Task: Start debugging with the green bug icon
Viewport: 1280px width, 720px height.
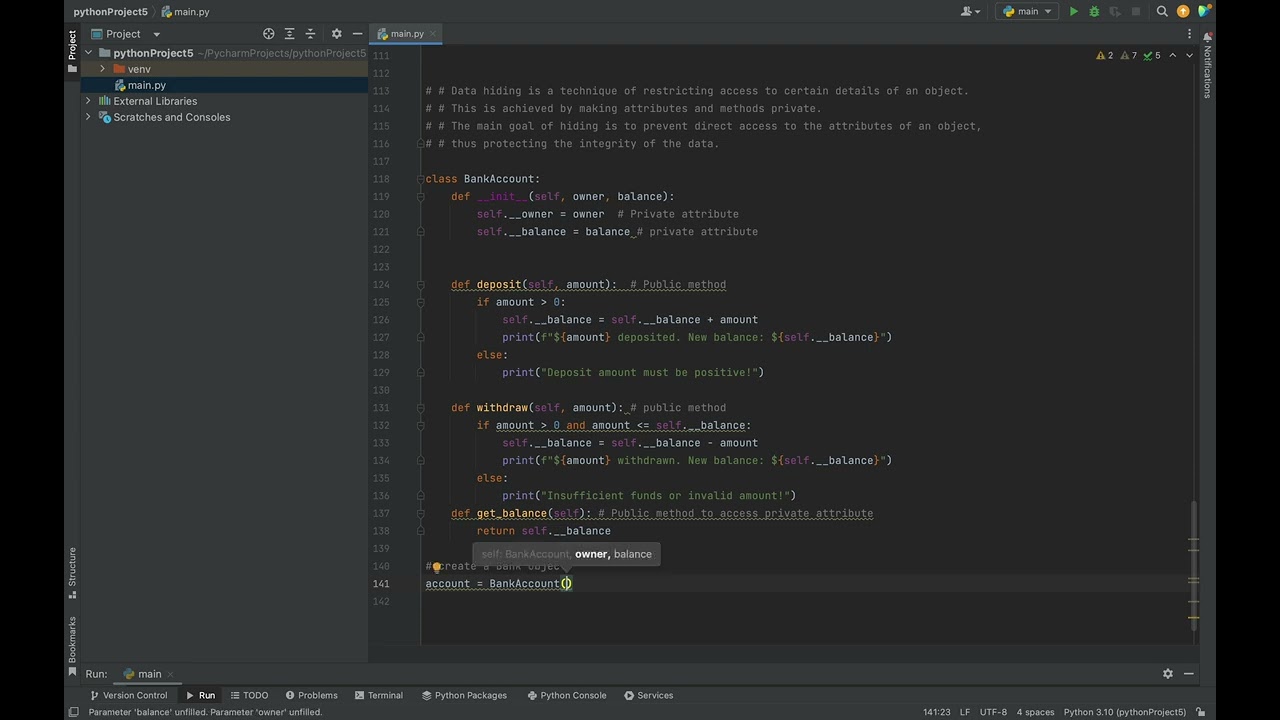Action: tap(1094, 12)
